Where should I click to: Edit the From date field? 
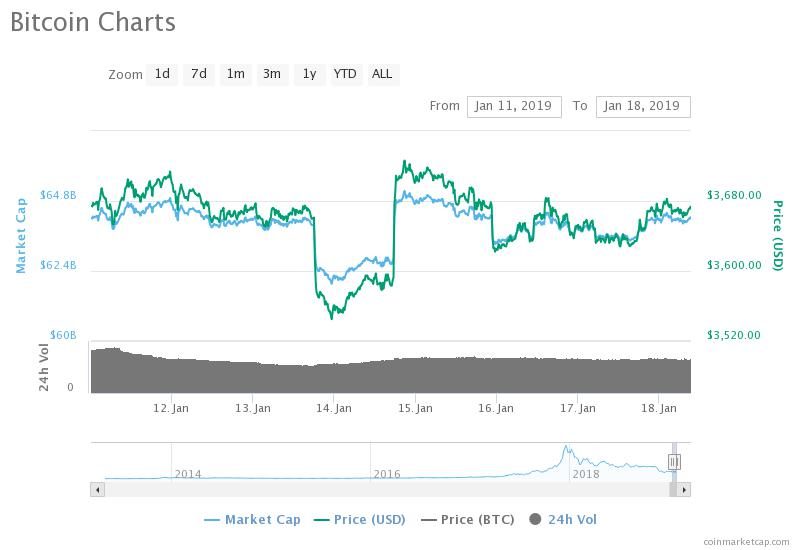coord(514,107)
